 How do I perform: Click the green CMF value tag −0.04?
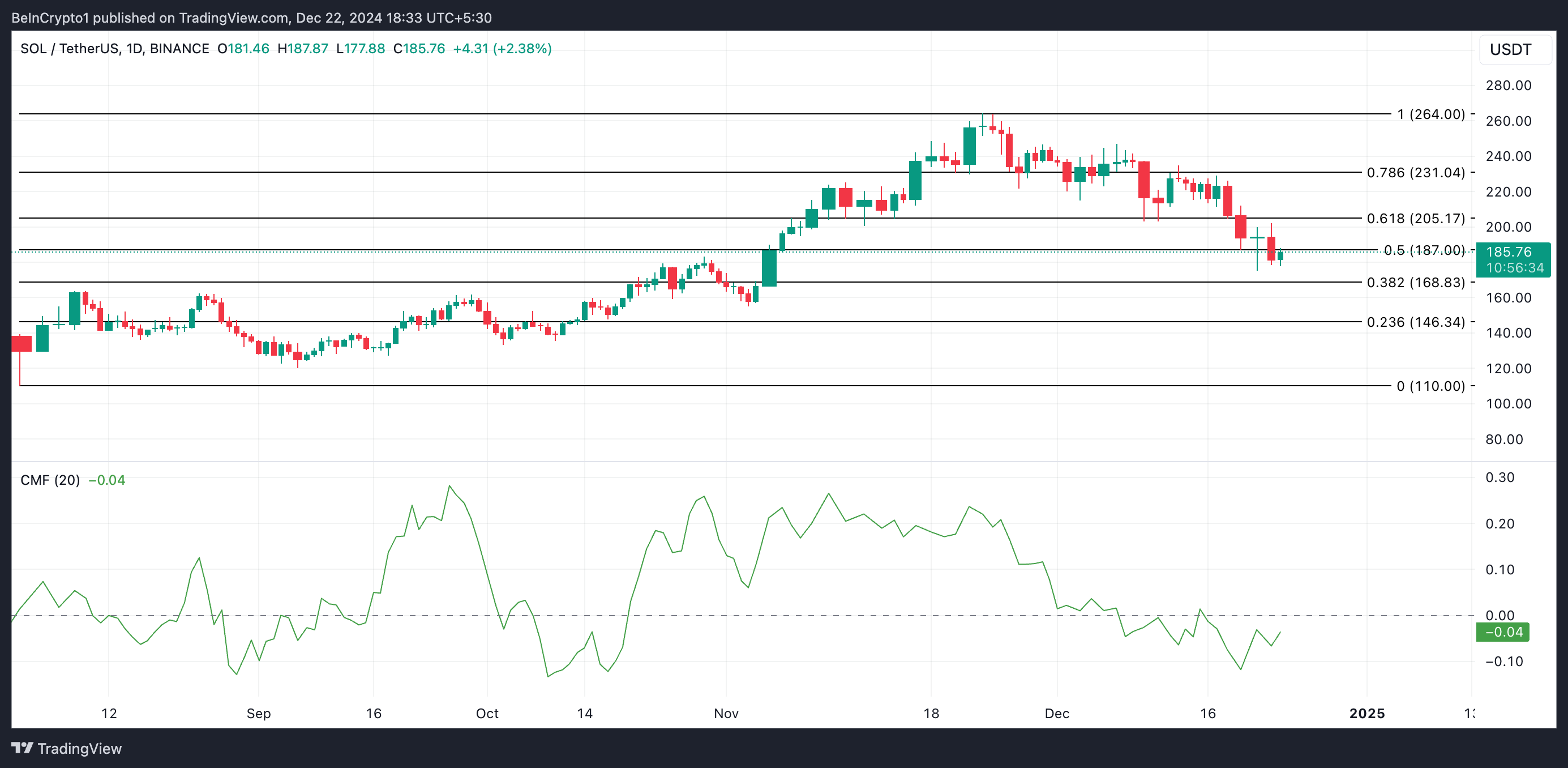[1503, 632]
